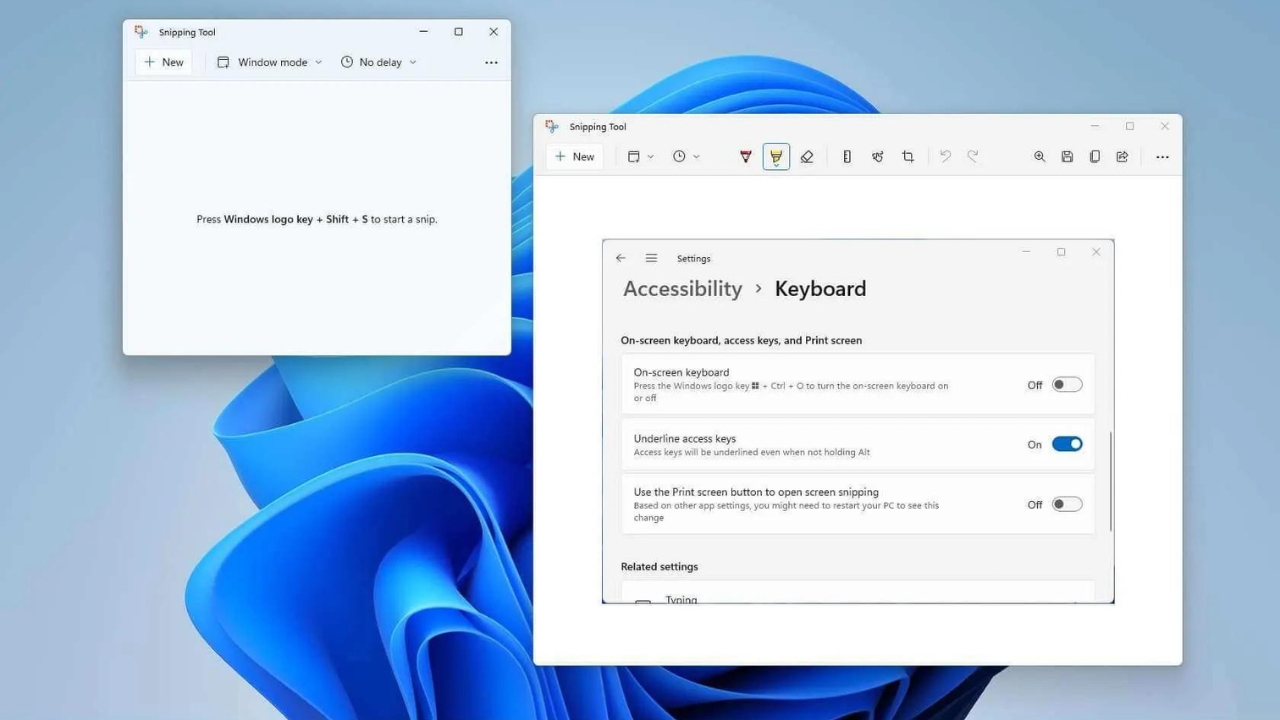Select the Ballpoint pen tool
The height and width of the screenshot is (720, 1280).
click(x=745, y=157)
